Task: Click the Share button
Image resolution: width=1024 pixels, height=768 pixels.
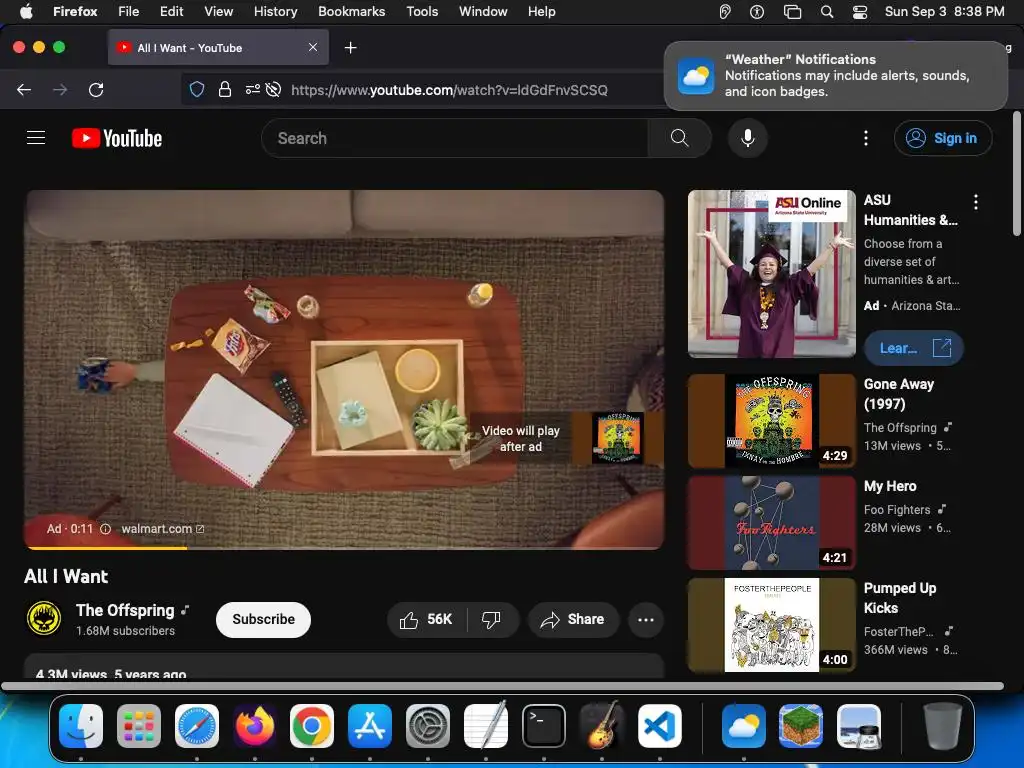Action: (x=573, y=619)
